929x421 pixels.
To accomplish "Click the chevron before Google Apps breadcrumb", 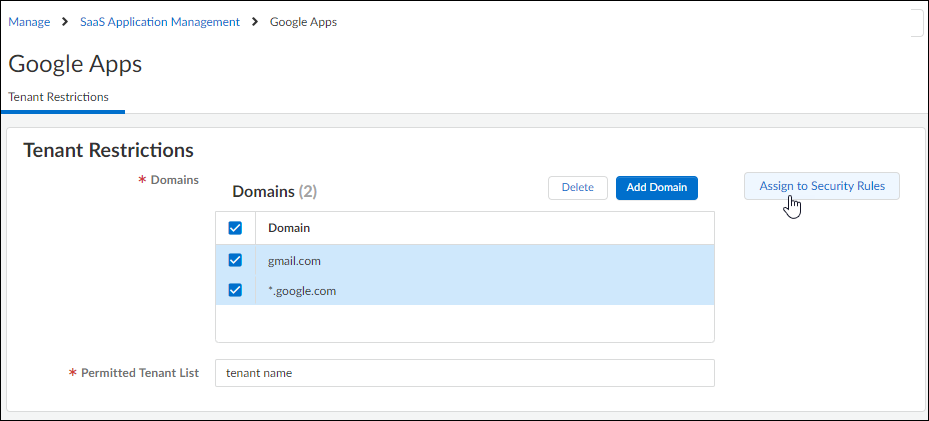I will (255, 22).
